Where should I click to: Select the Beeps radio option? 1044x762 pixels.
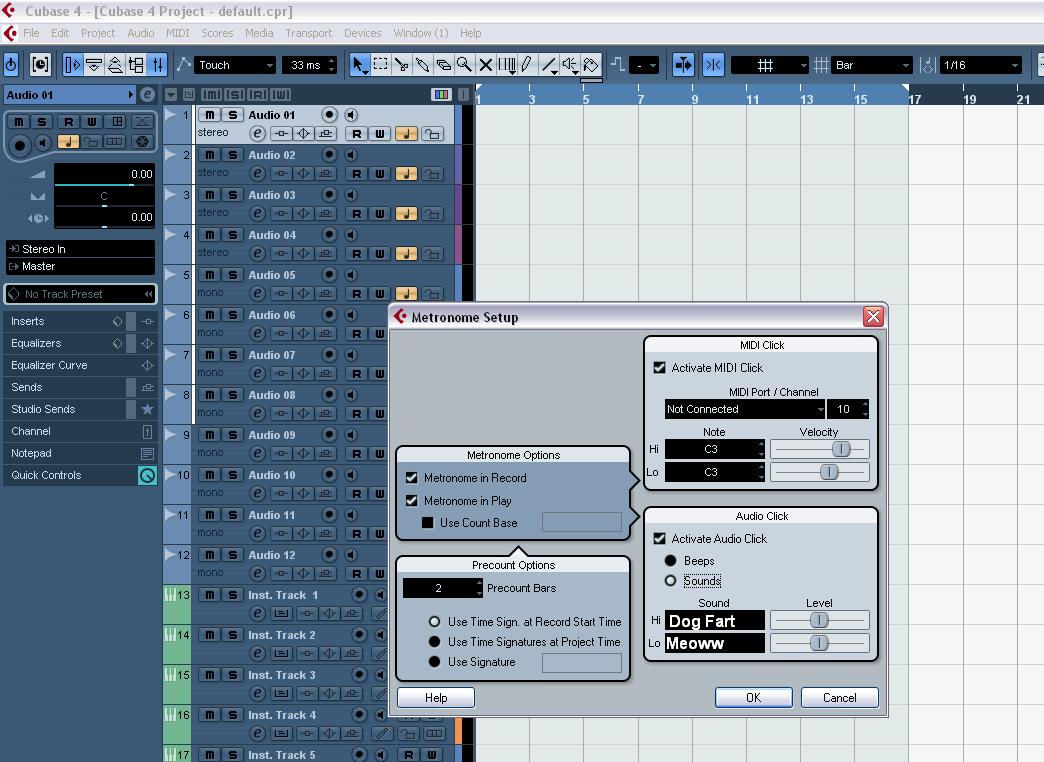tap(670, 561)
